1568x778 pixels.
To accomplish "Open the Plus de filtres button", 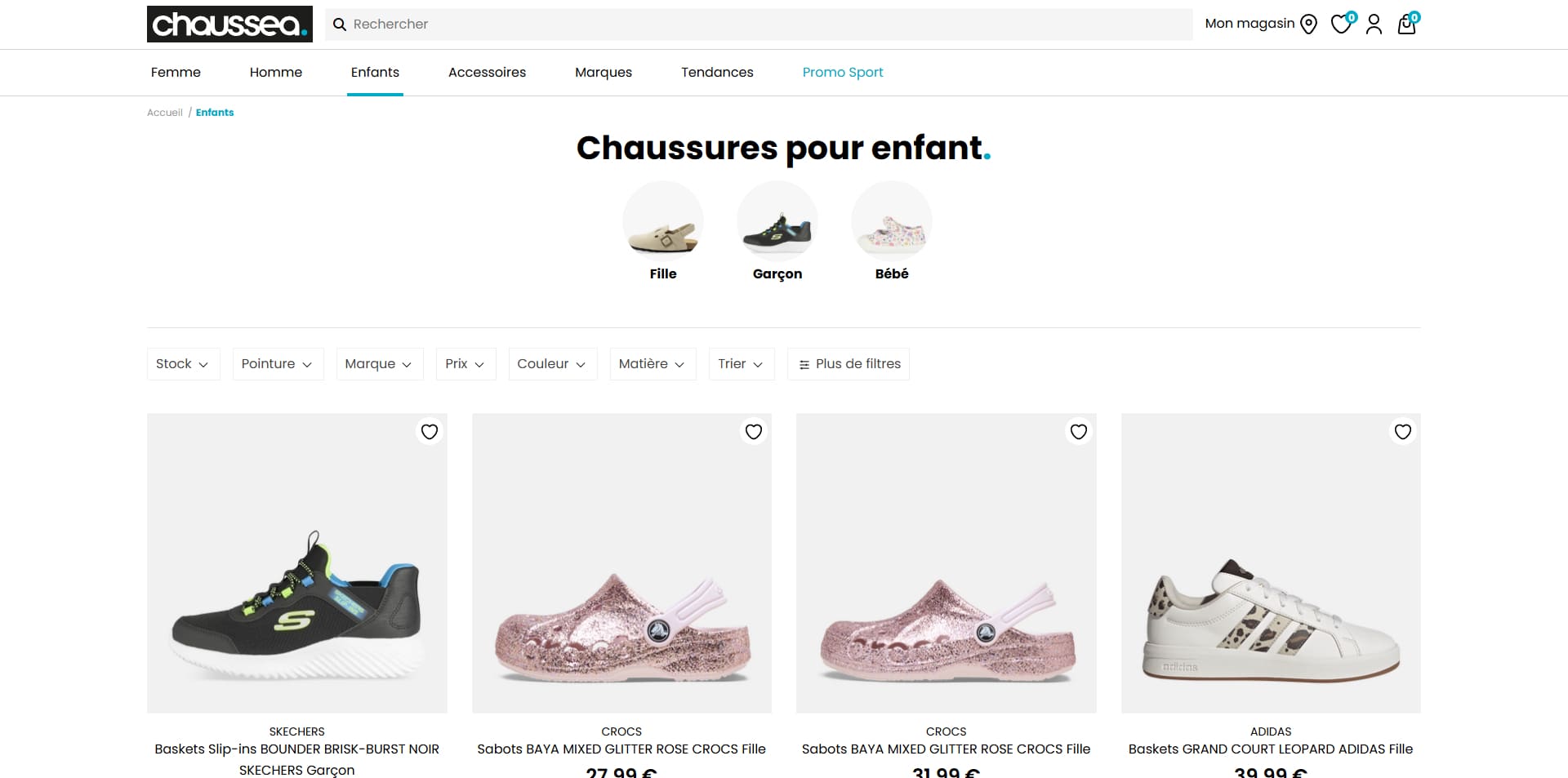I will (x=849, y=364).
